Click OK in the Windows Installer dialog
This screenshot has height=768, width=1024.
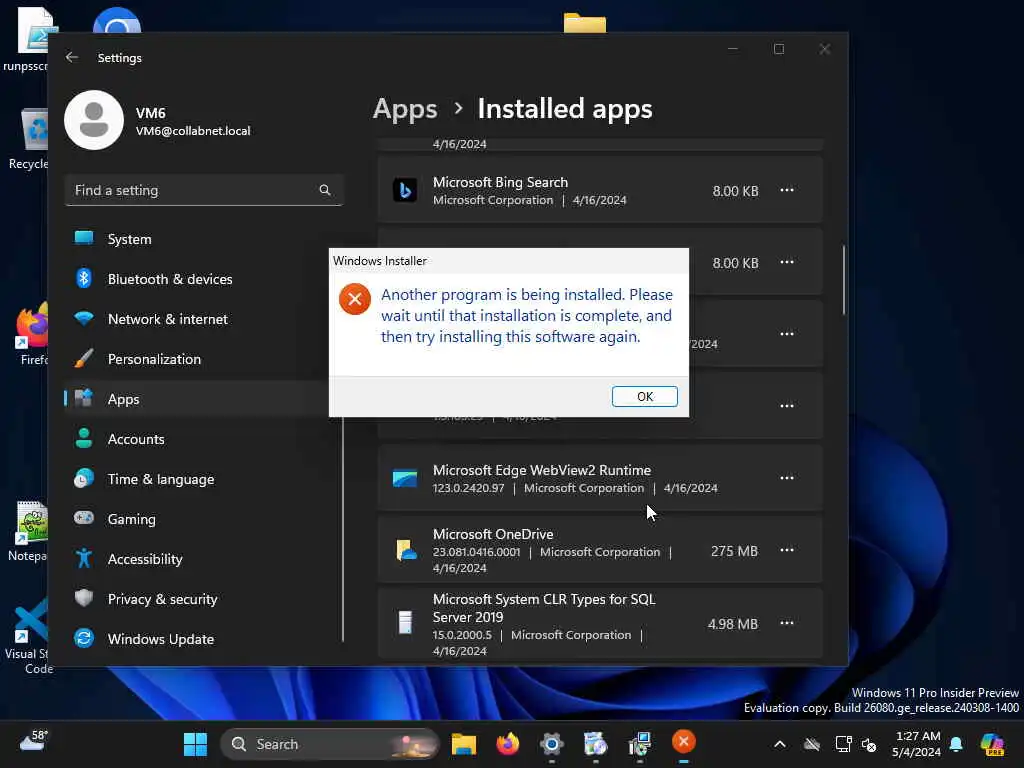point(645,396)
